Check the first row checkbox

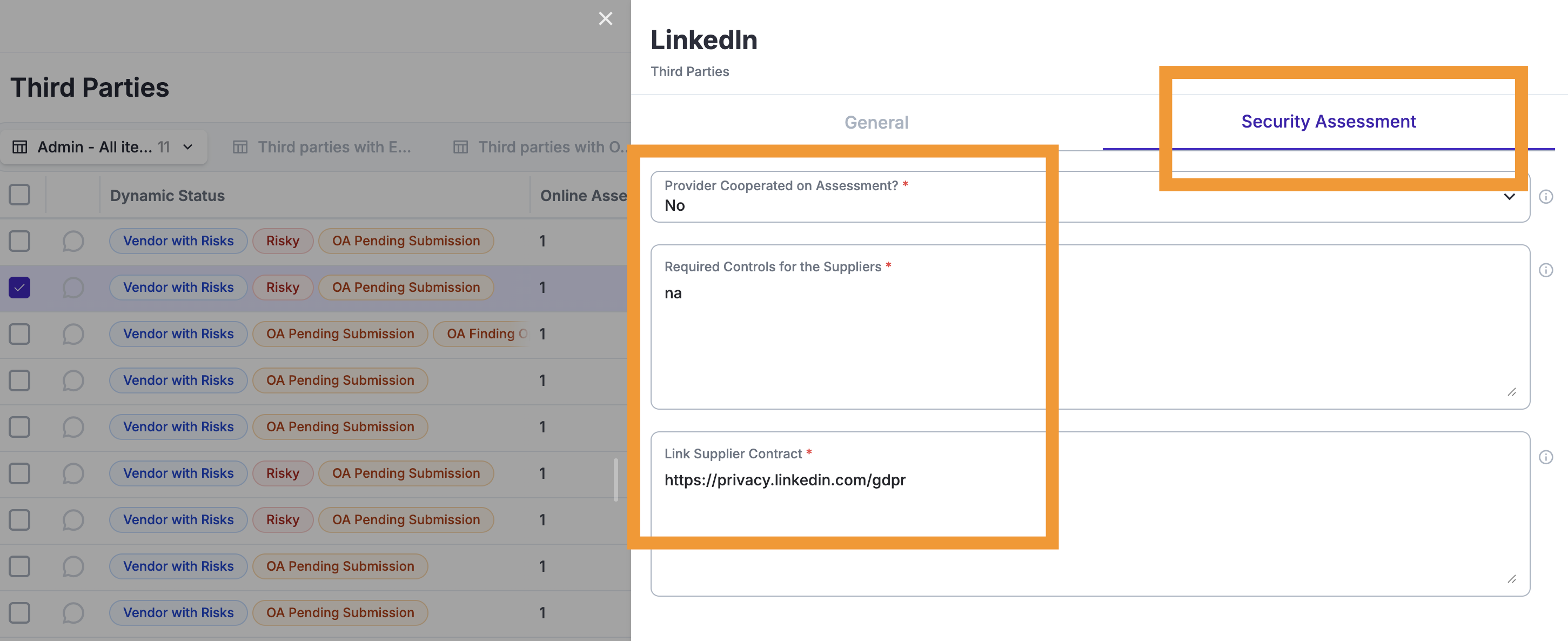click(19, 241)
